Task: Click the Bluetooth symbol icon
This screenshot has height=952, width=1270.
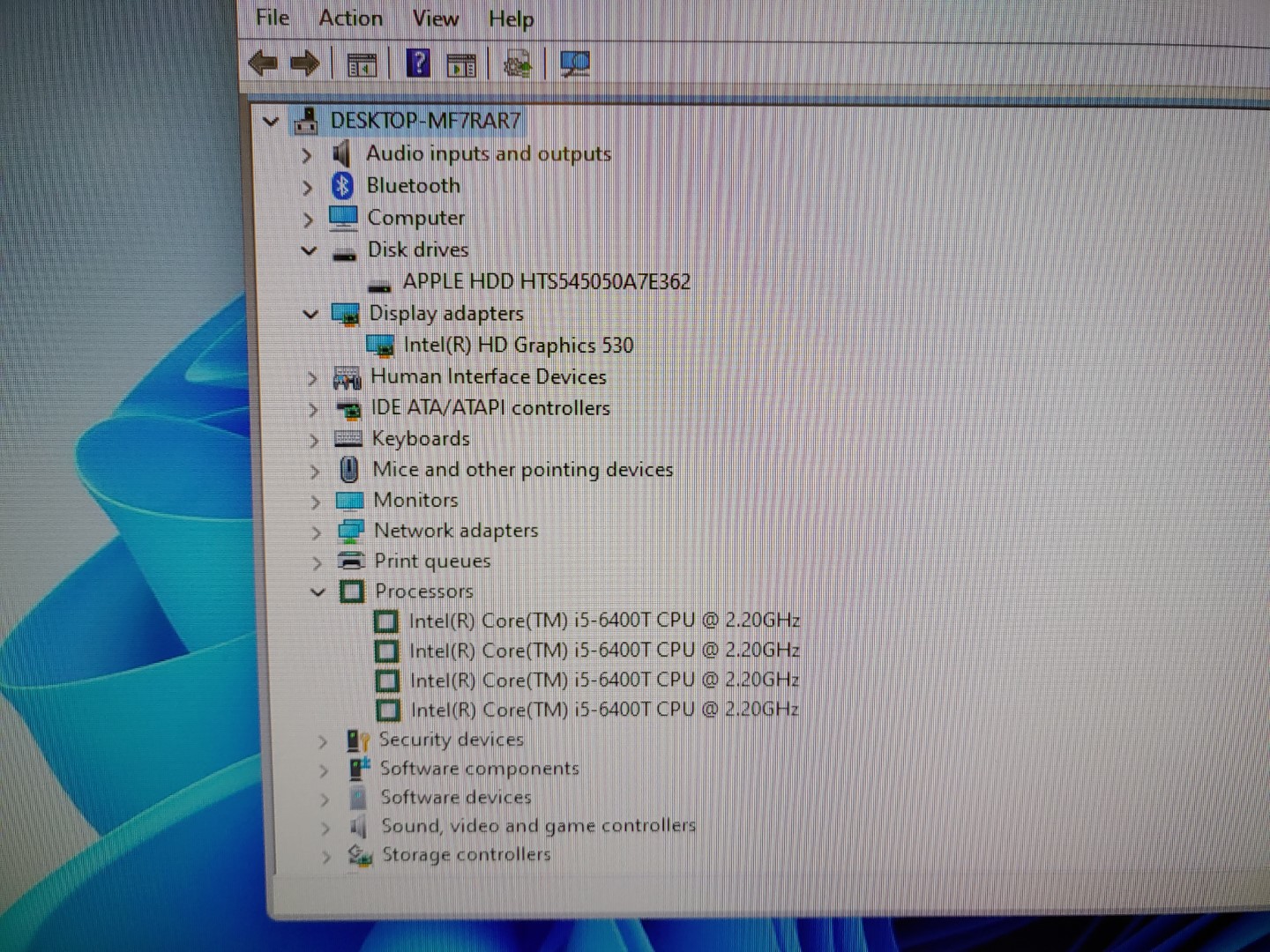Action: pyautogui.click(x=342, y=186)
